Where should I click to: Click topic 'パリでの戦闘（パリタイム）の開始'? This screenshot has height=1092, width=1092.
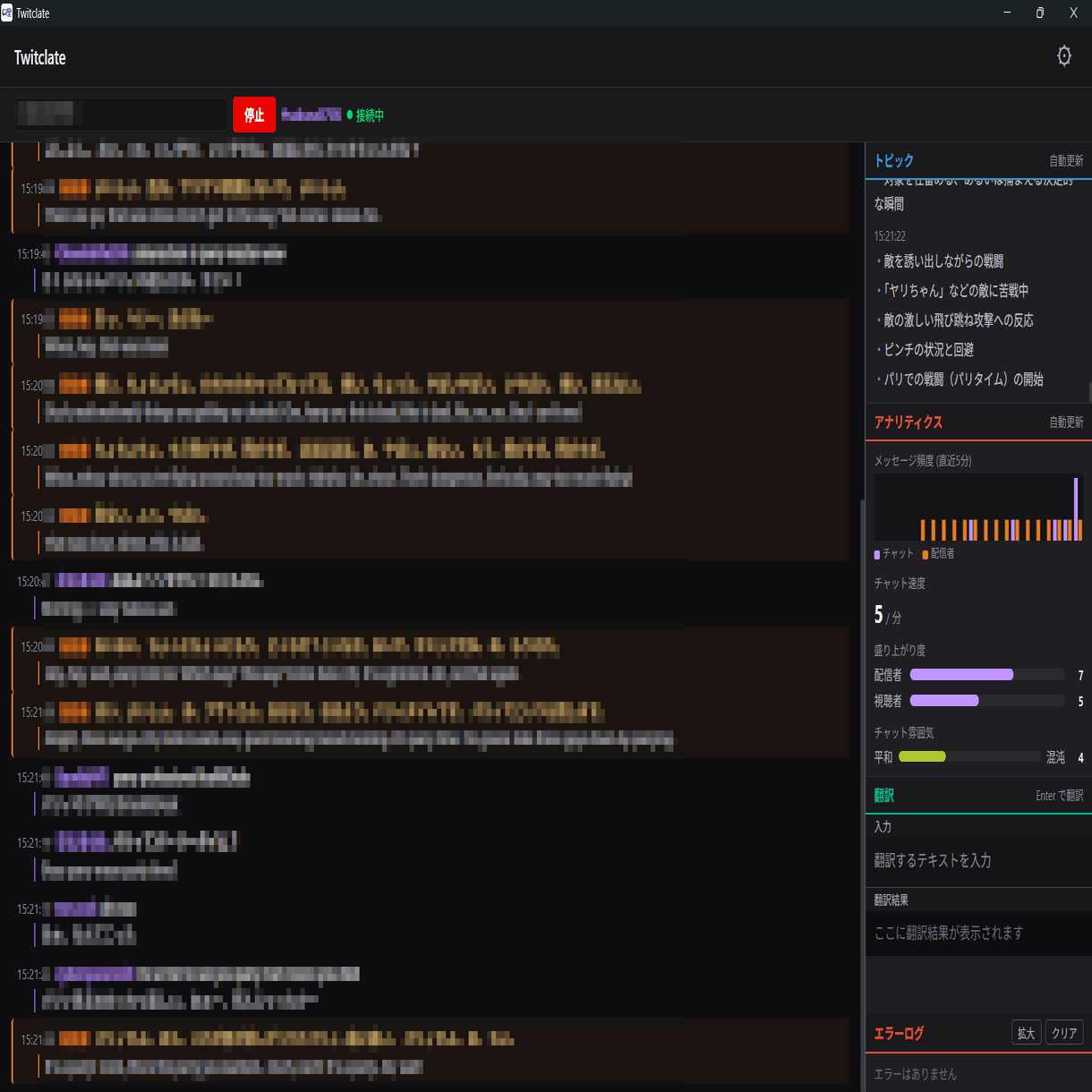pos(963,380)
